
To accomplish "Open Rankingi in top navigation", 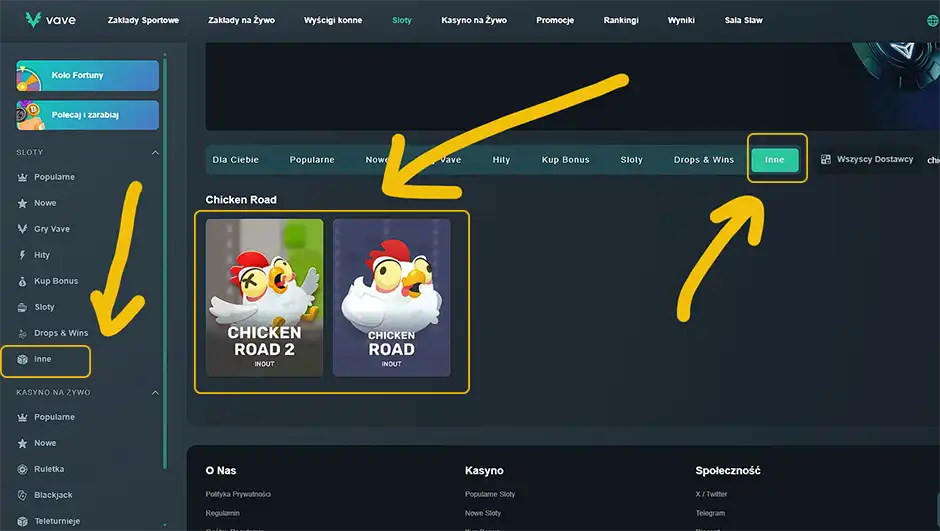I will [x=621, y=20].
